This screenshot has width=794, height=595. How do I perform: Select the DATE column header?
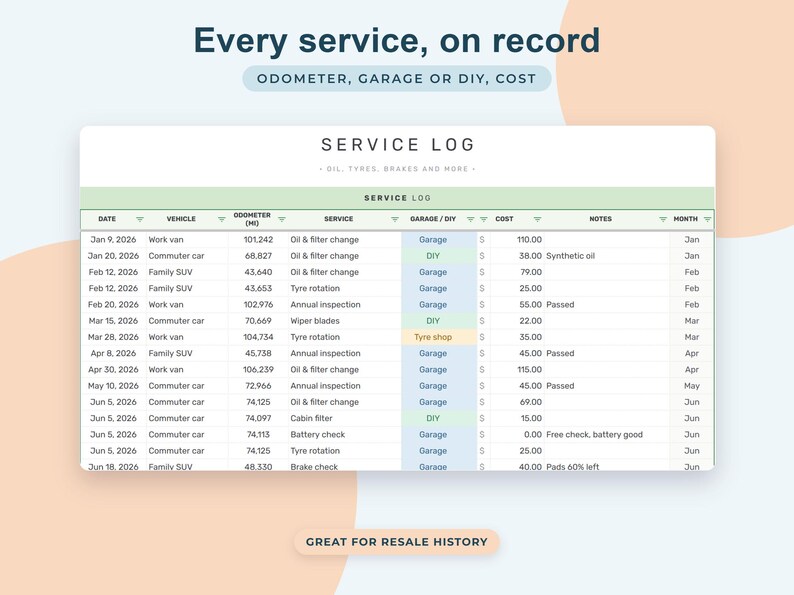pos(107,219)
